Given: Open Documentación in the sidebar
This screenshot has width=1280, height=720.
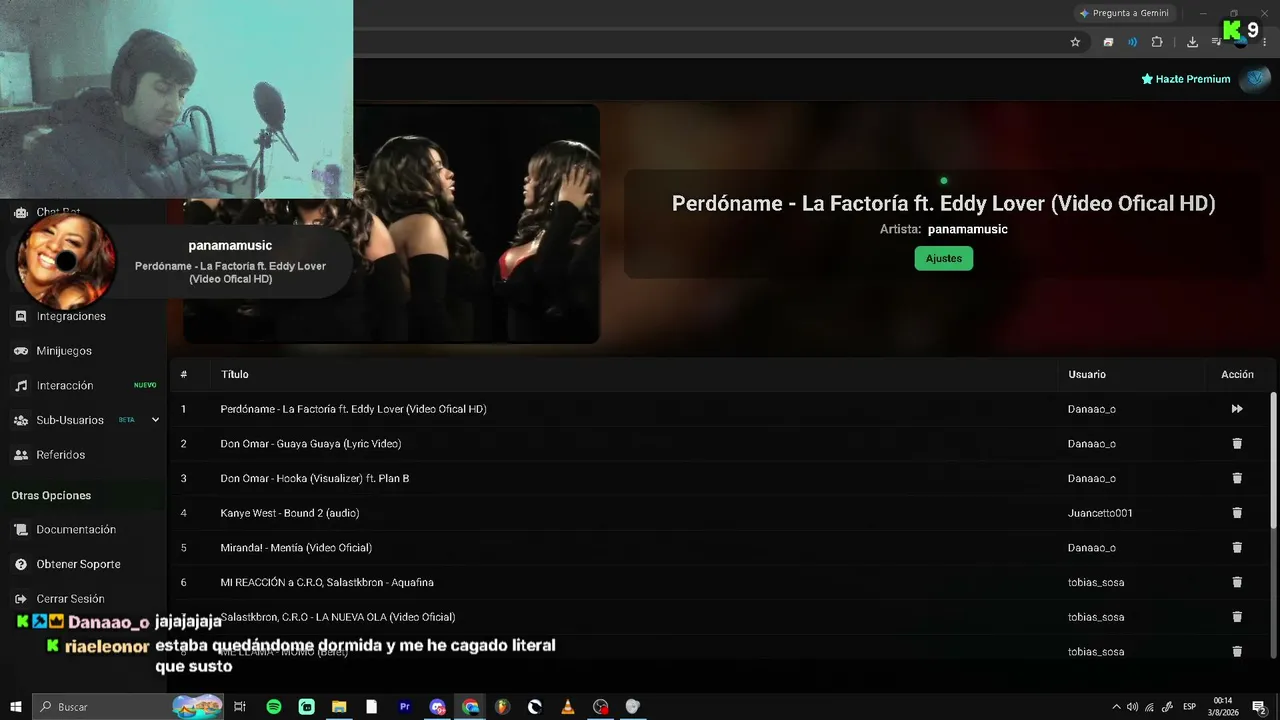Looking at the screenshot, I should click(x=76, y=529).
